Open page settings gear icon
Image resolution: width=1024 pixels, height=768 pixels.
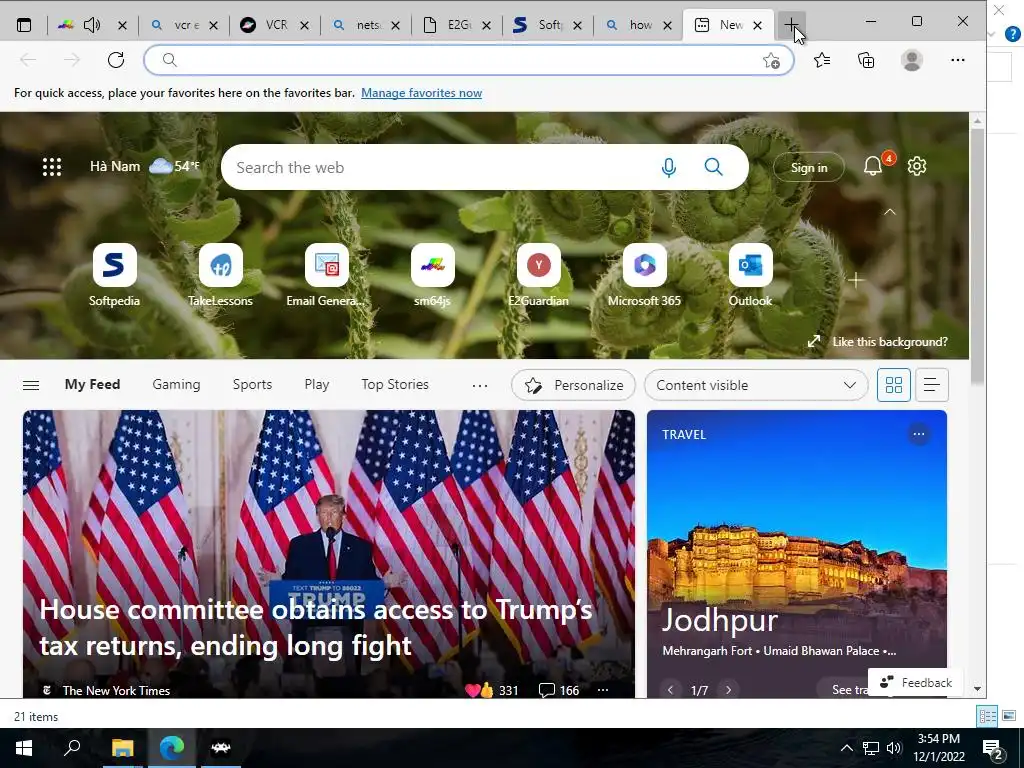click(917, 166)
